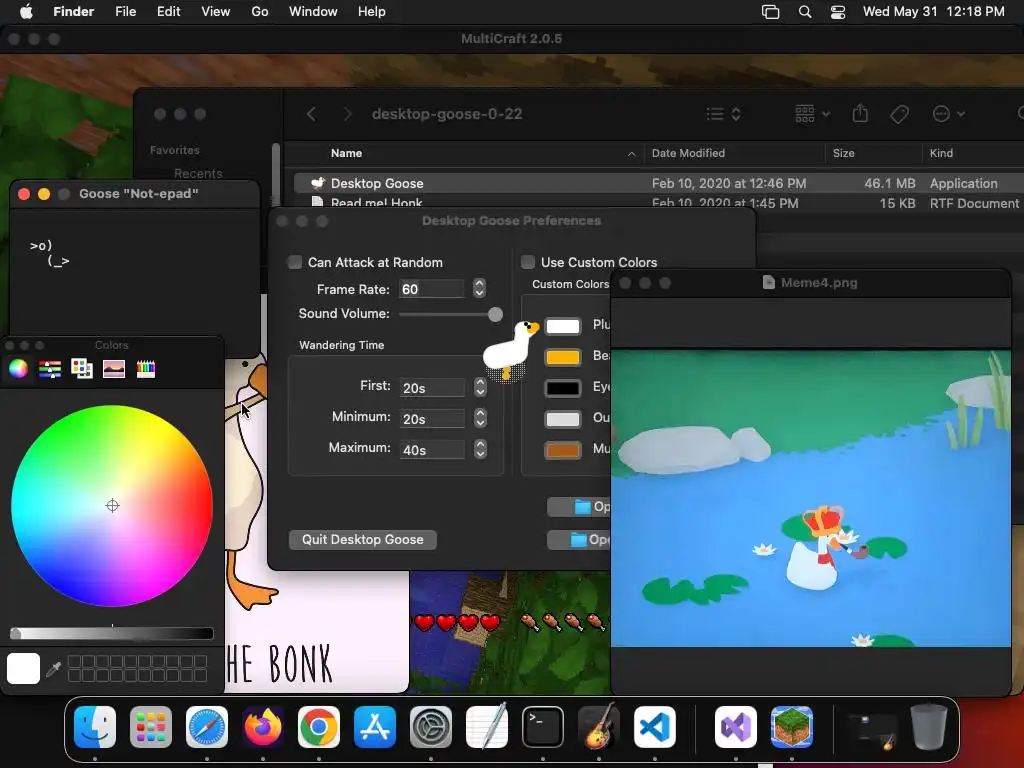
Task: Click the orange beak color swatch
Action: click(x=562, y=357)
